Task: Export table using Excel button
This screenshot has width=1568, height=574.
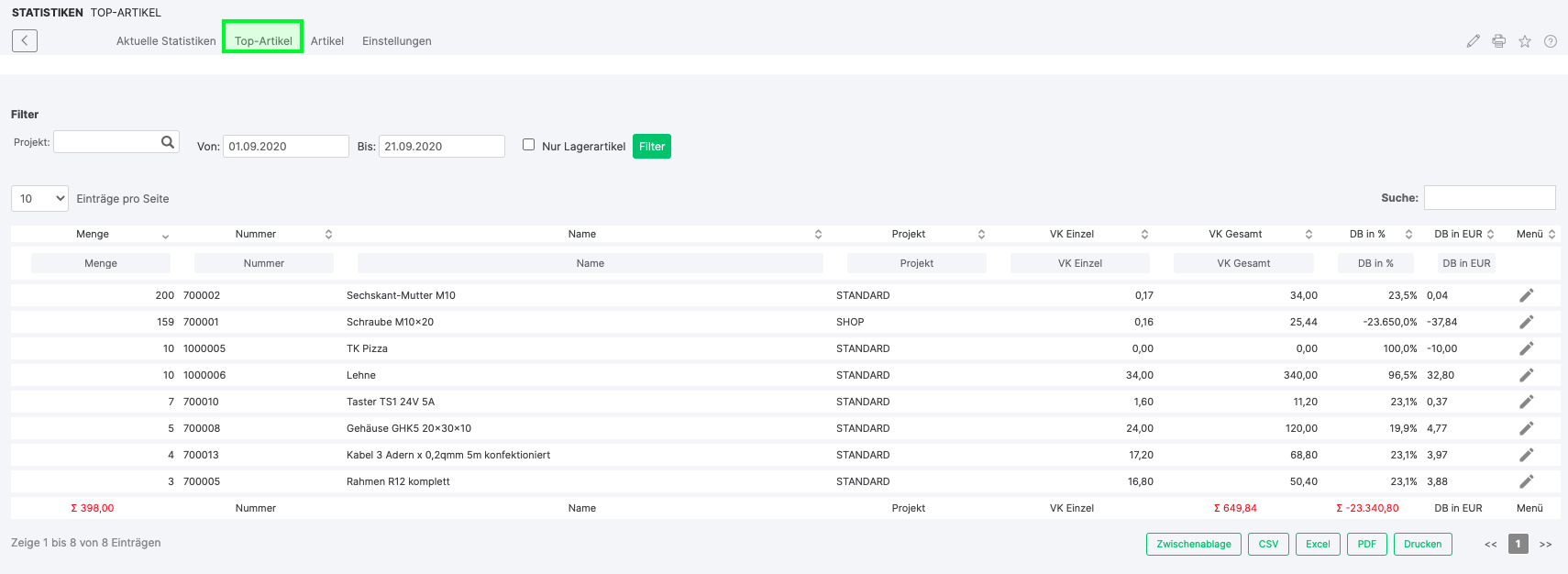Action: click(1317, 544)
